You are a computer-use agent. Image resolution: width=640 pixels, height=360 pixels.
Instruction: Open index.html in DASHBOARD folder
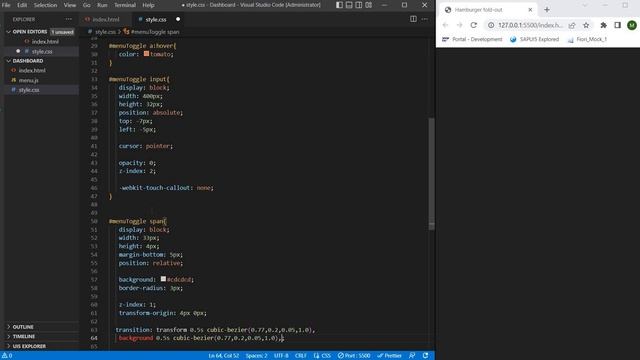pos(32,70)
